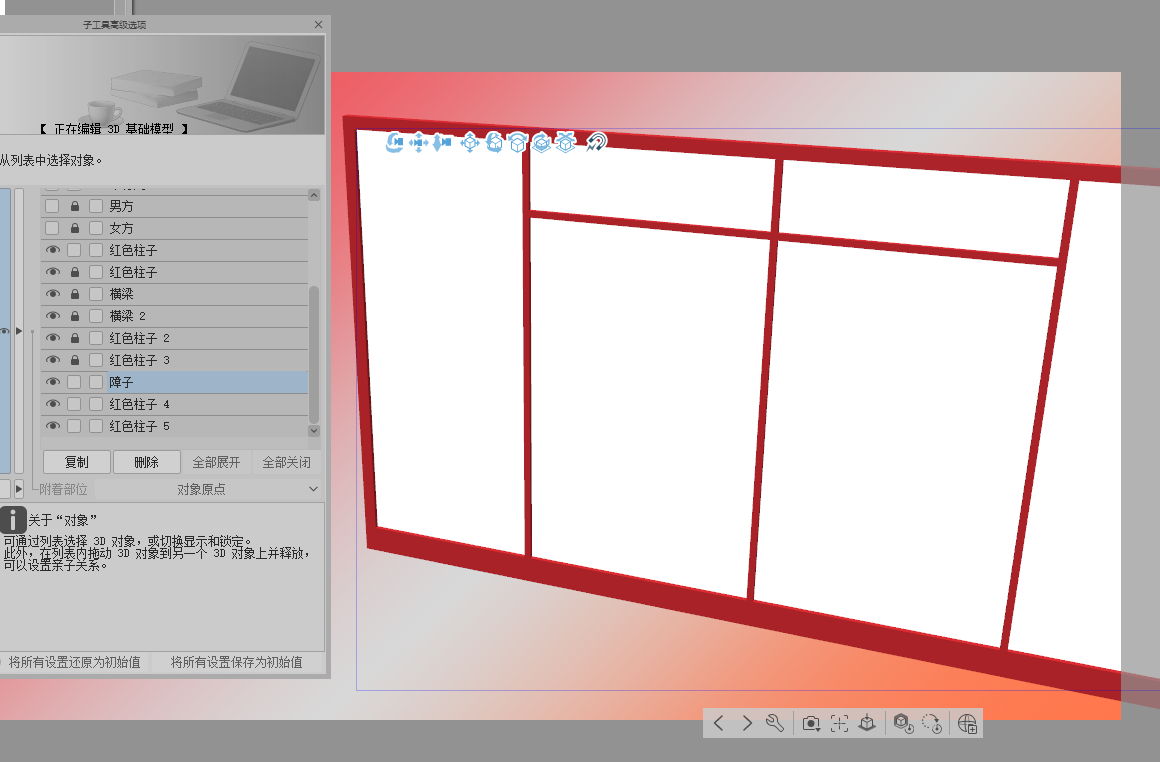Screen dimensions: 1160x762
Task: Click the 删除 button
Action: tap(146, 462)
